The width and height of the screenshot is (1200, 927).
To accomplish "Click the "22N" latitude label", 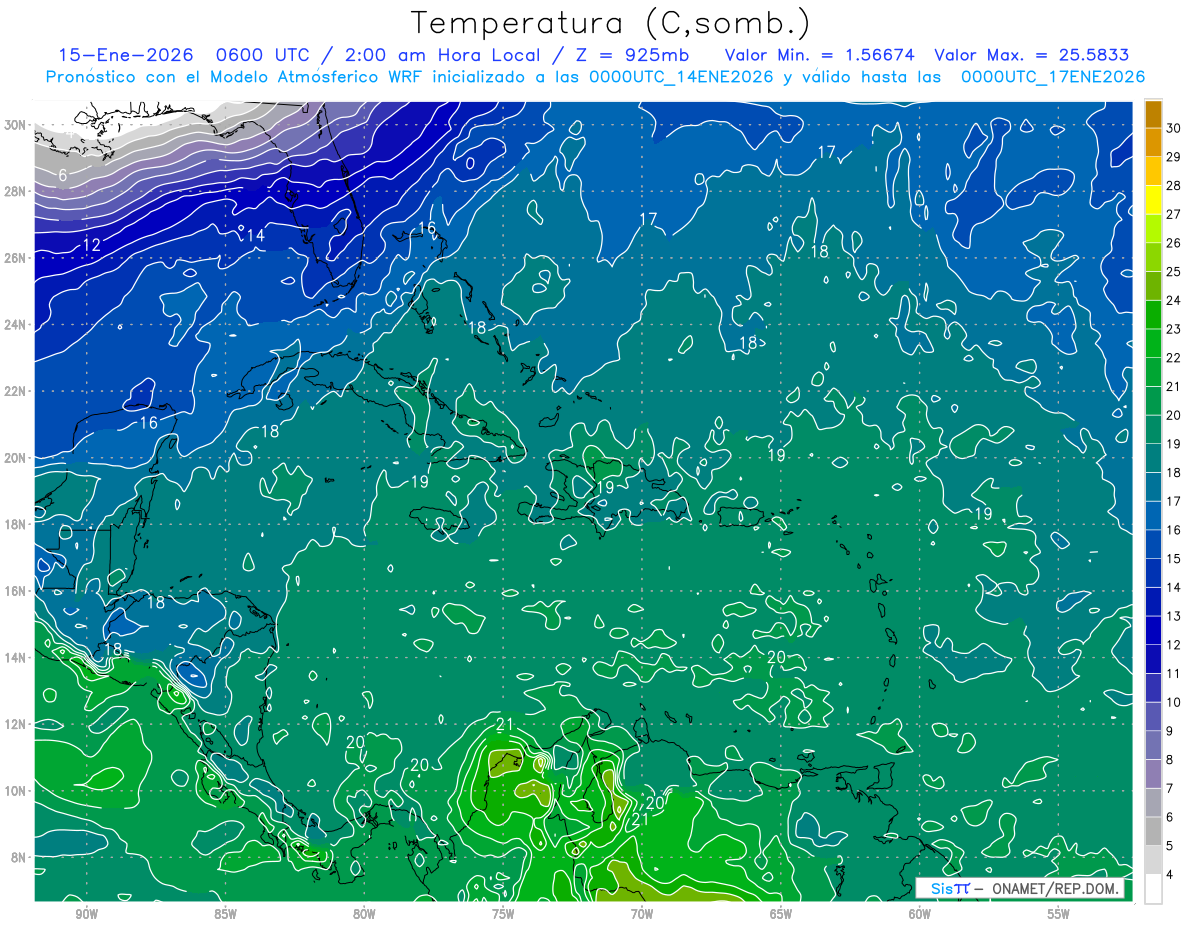I will click(15, 391).
